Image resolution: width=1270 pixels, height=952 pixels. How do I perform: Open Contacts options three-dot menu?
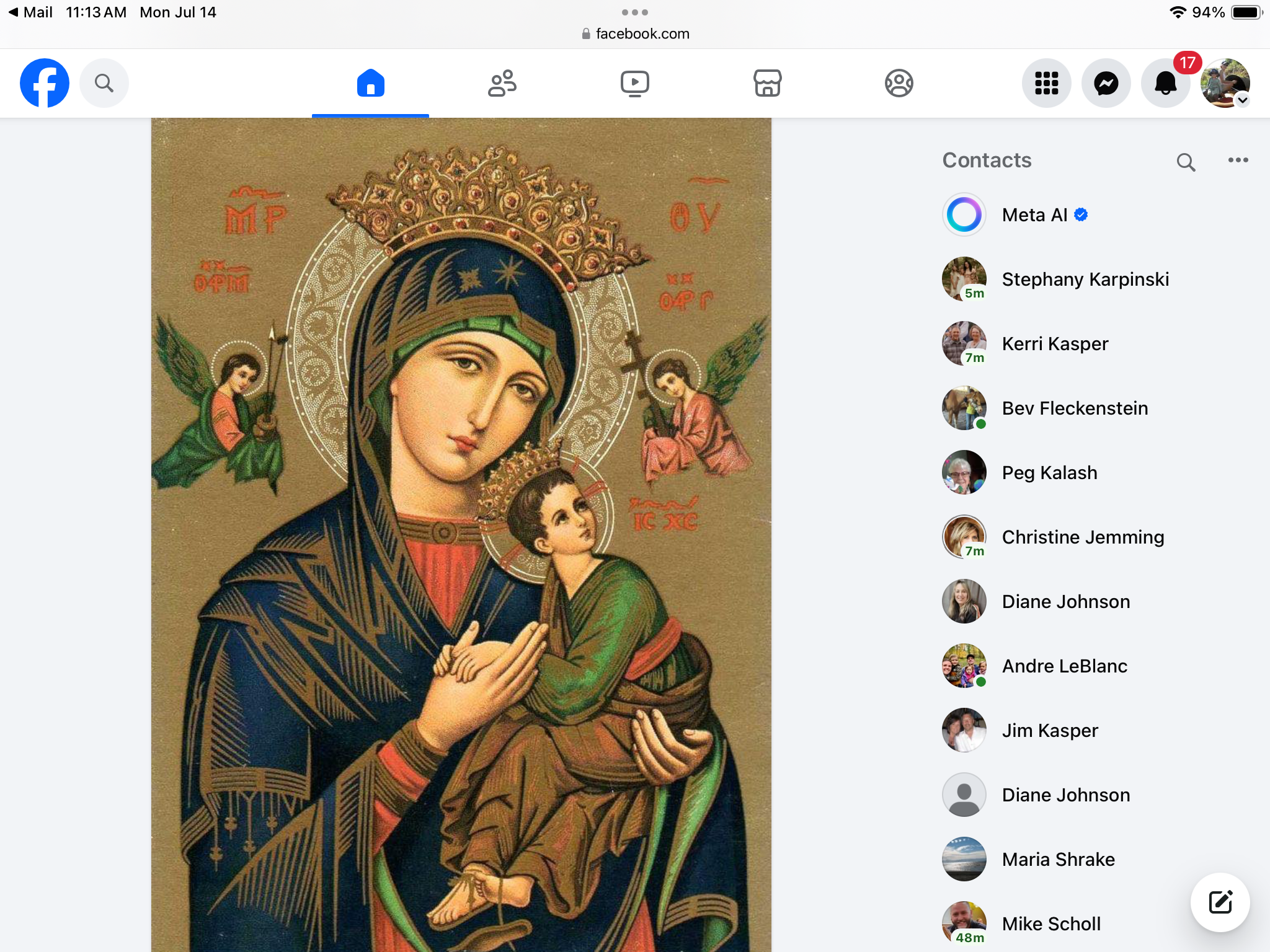1238,160
